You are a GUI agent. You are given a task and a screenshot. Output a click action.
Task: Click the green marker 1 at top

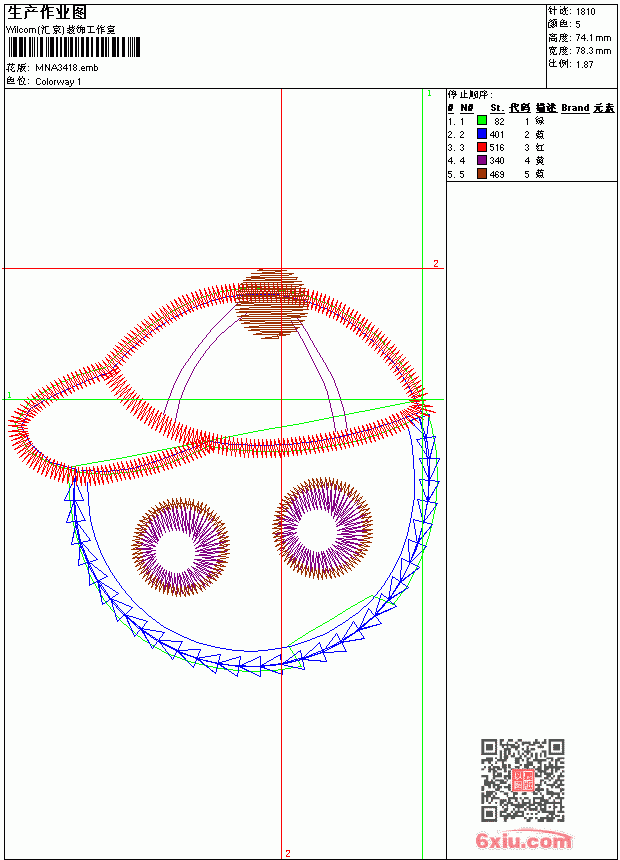click(429, 94)
